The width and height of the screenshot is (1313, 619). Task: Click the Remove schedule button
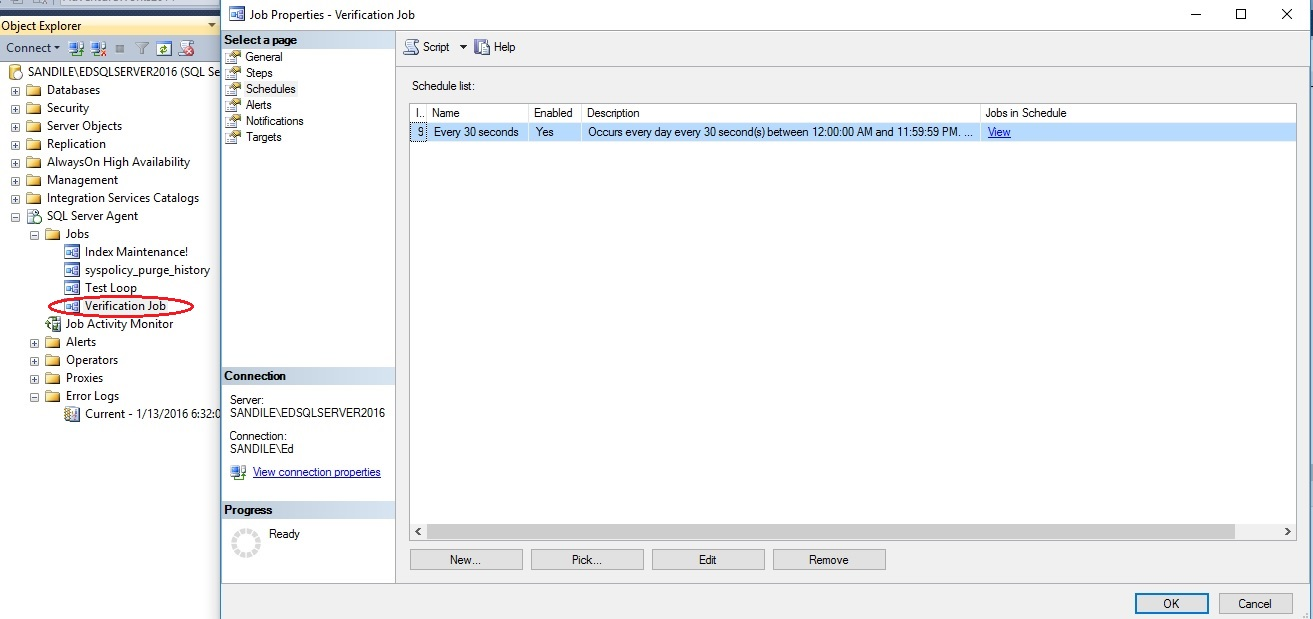tap(829, 560)
